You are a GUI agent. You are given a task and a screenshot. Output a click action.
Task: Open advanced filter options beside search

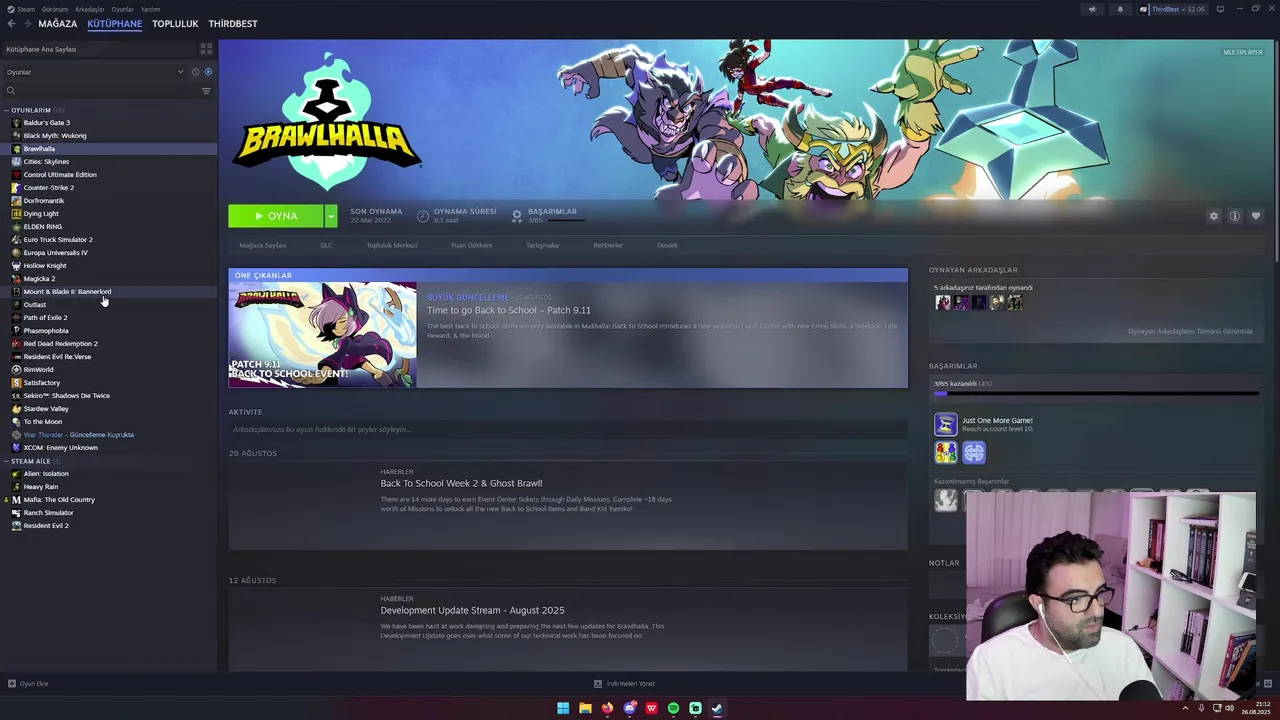[x=206, y=91]
